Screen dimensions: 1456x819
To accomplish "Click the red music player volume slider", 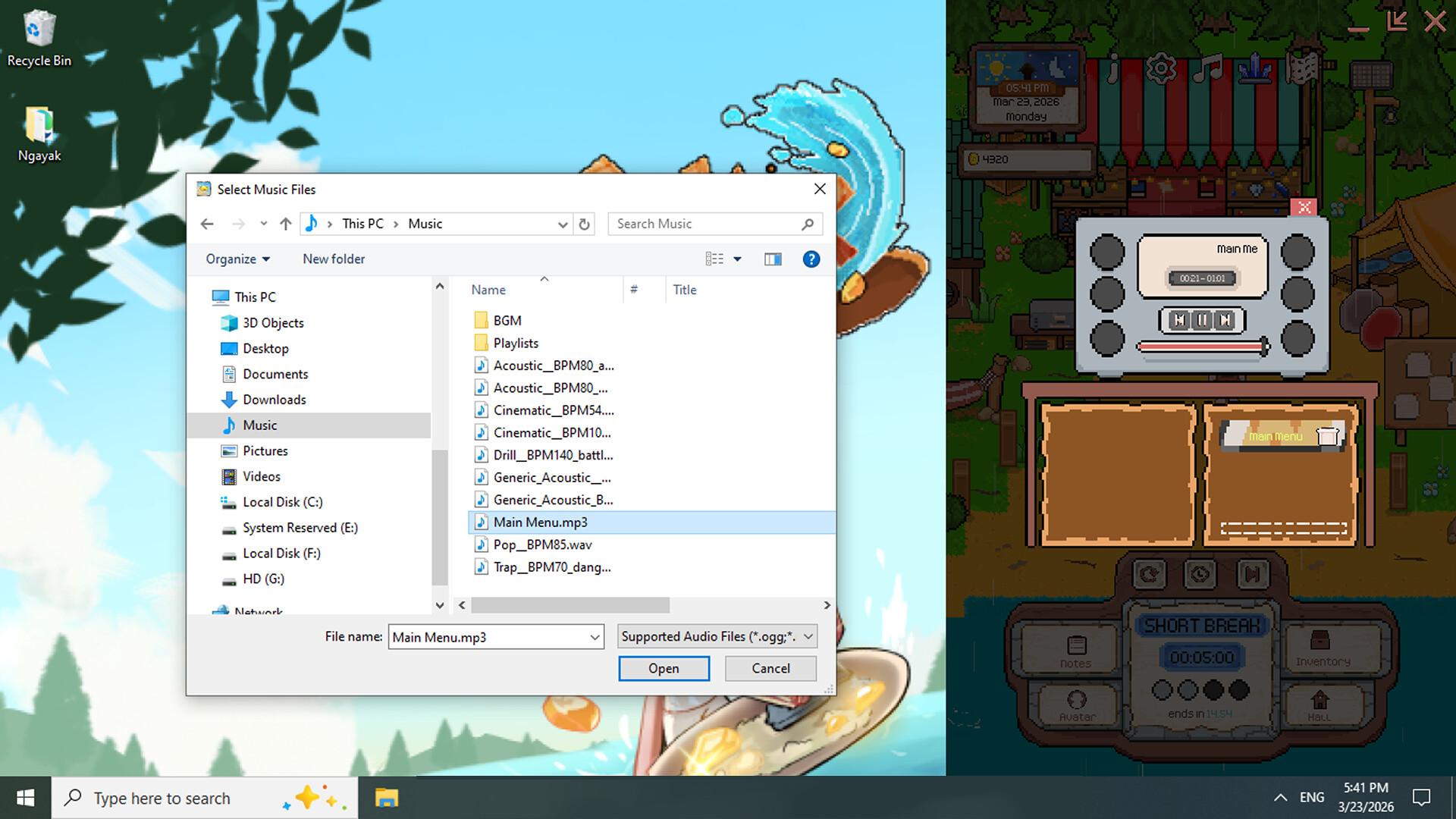I will pyautogui.click(x=1202, y=347).
